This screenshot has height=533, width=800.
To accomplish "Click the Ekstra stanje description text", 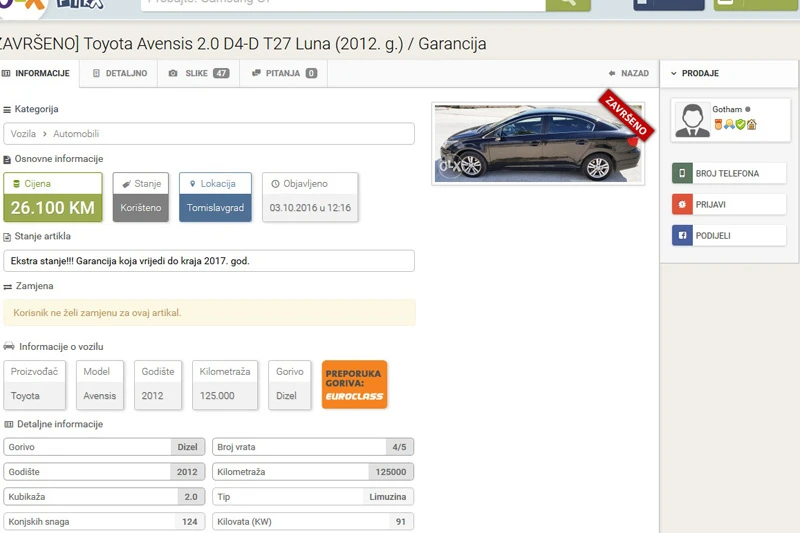I will pos(130,261).
